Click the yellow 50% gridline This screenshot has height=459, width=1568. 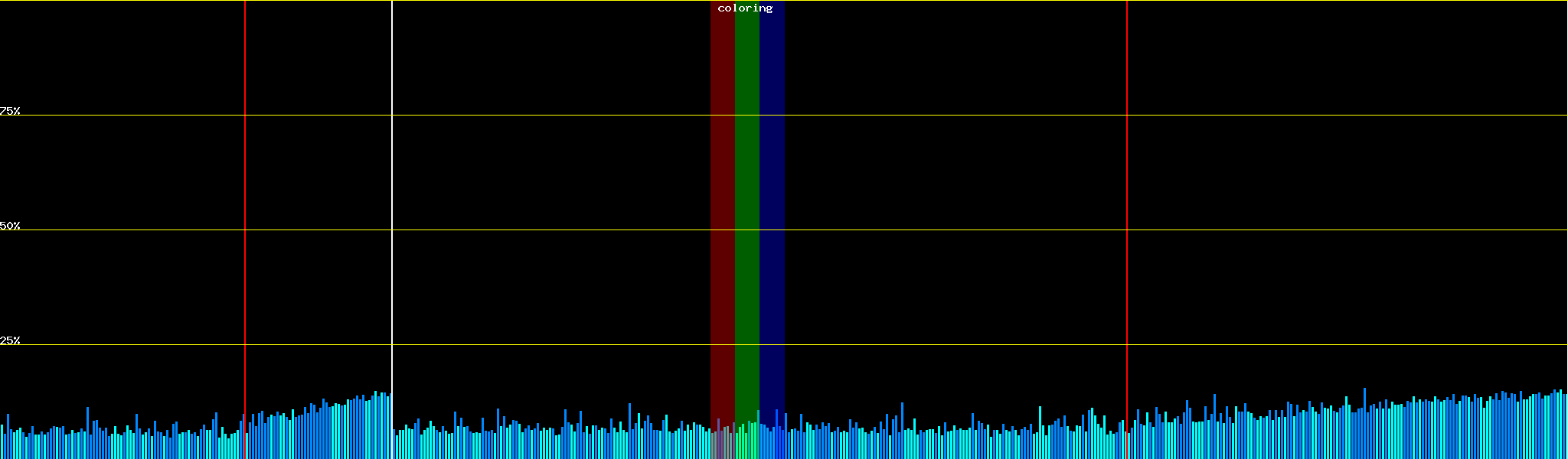point(536,230)
